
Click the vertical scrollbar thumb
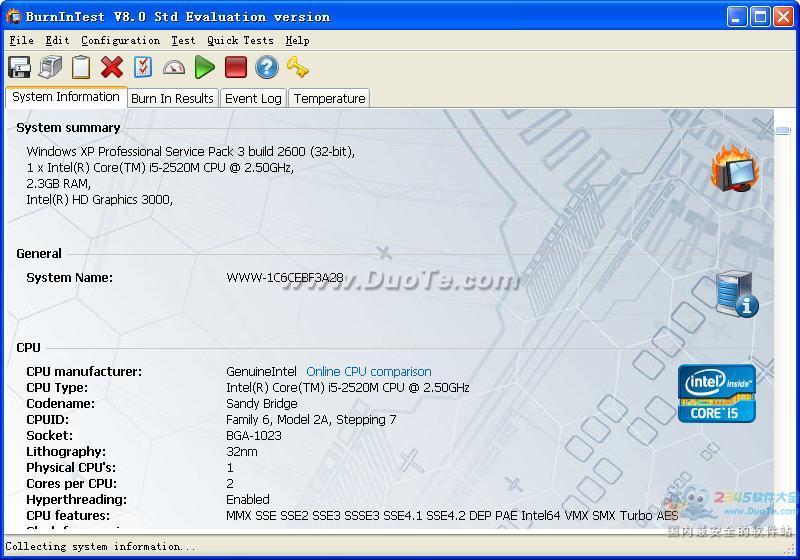pos(782,130)
